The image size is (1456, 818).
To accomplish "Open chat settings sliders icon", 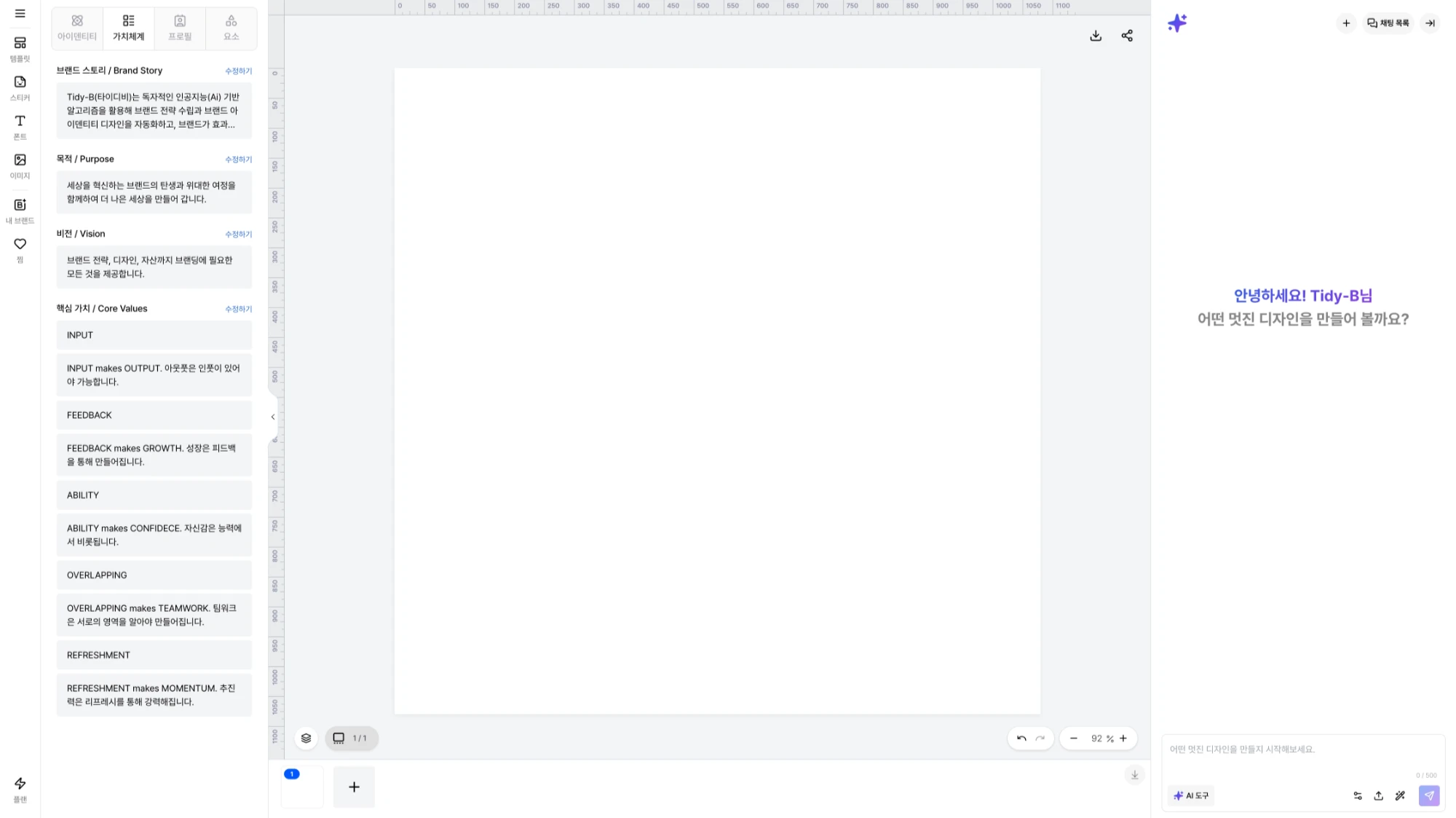I will 1358,796.
